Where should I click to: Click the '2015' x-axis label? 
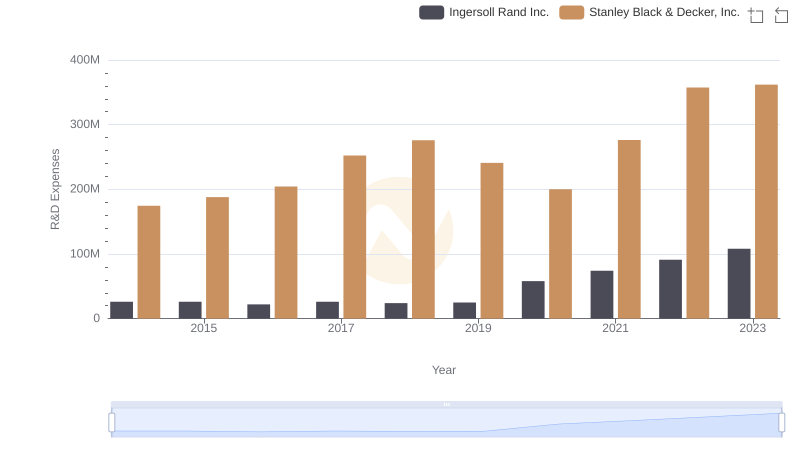click(204, 328)
